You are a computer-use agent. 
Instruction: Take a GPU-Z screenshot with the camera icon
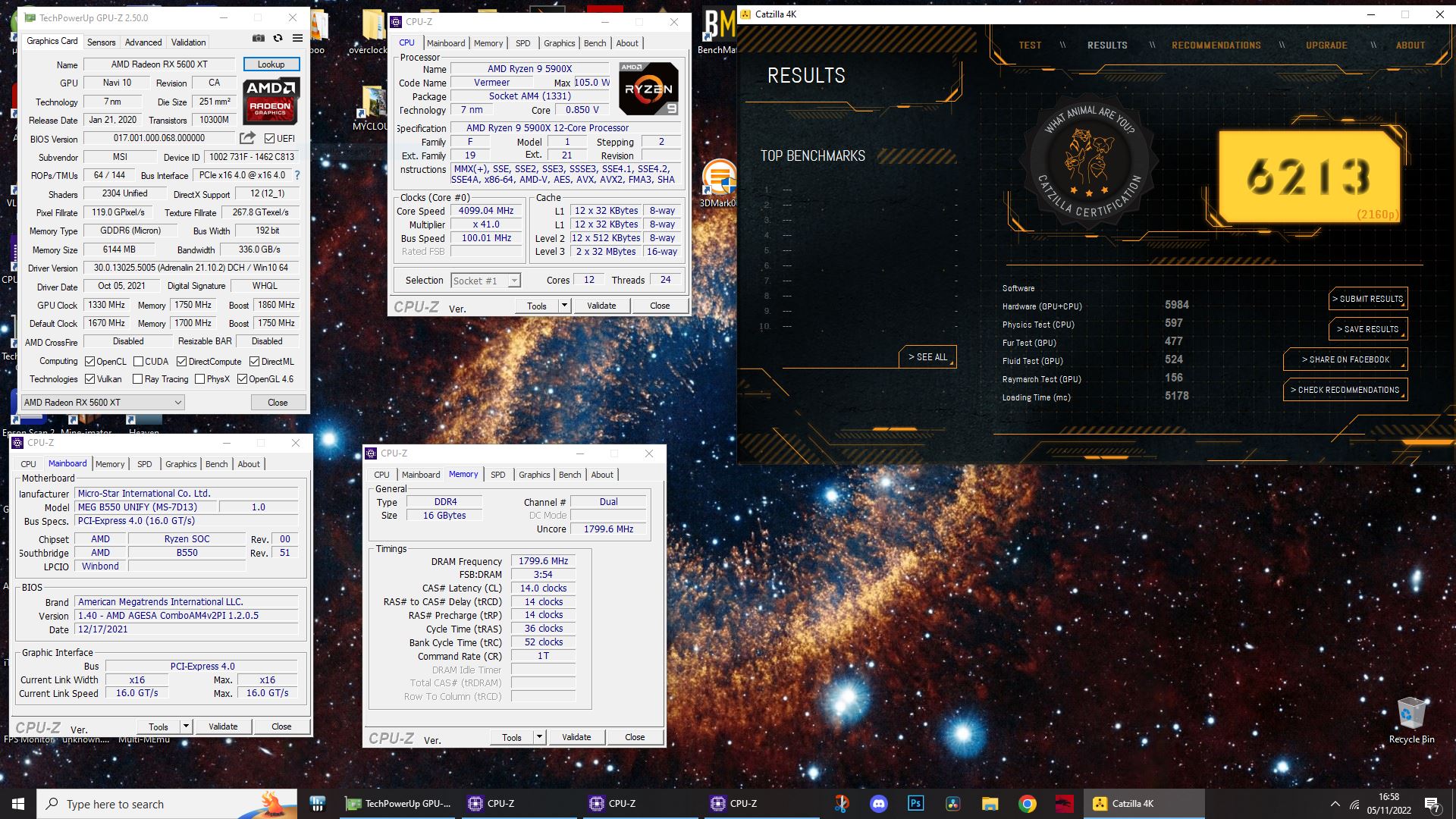259,38
